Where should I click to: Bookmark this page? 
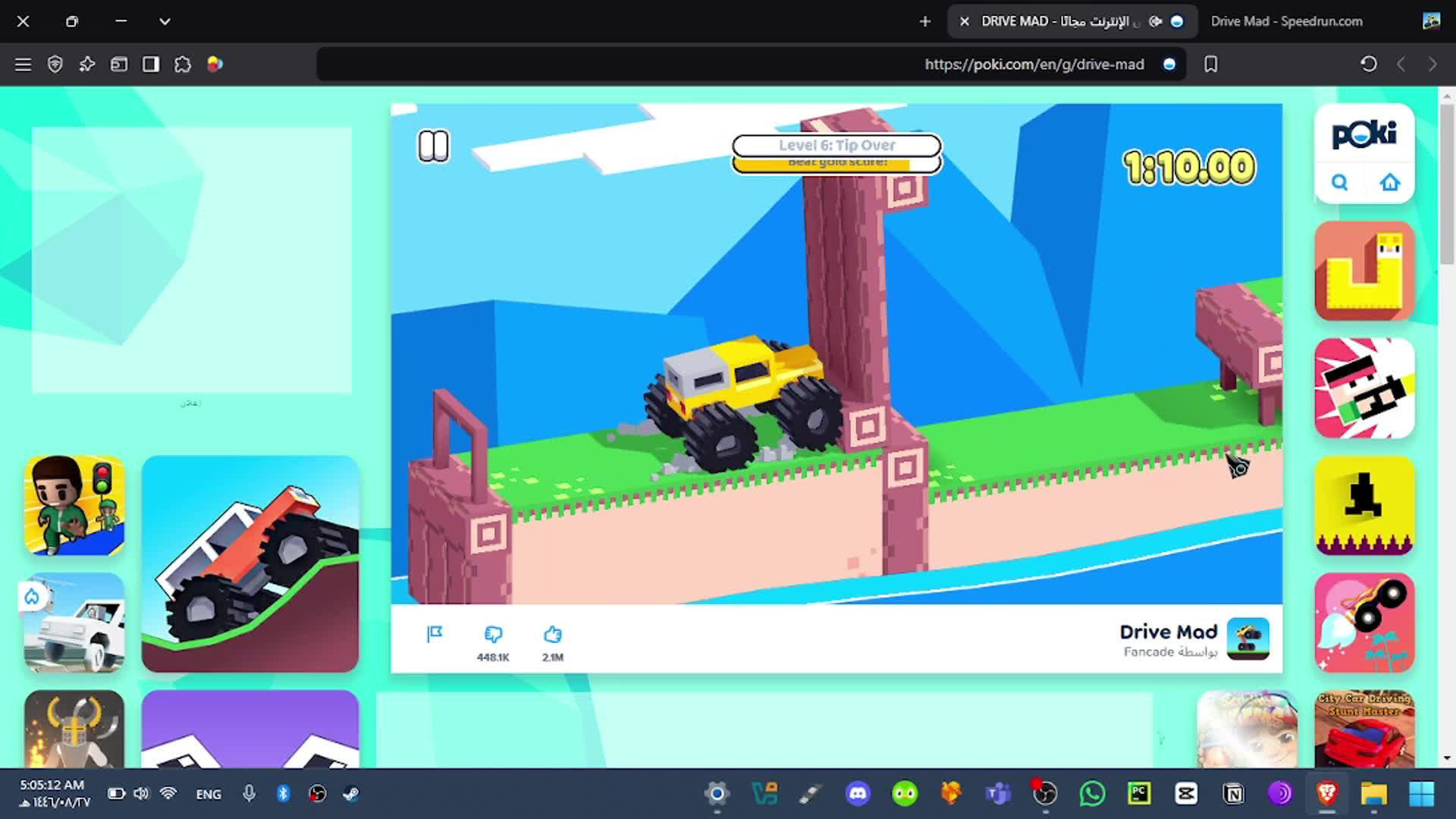[1211, 64]
